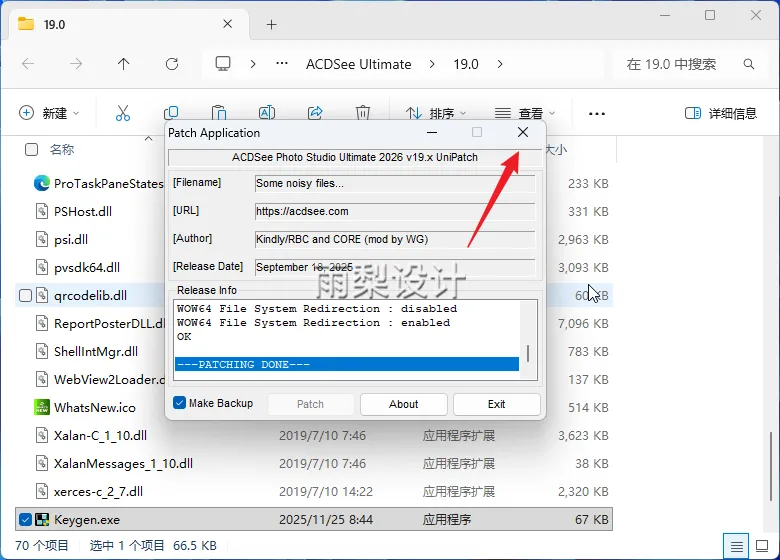Click the Edge icon of ProTaskPaneStates

42,184
